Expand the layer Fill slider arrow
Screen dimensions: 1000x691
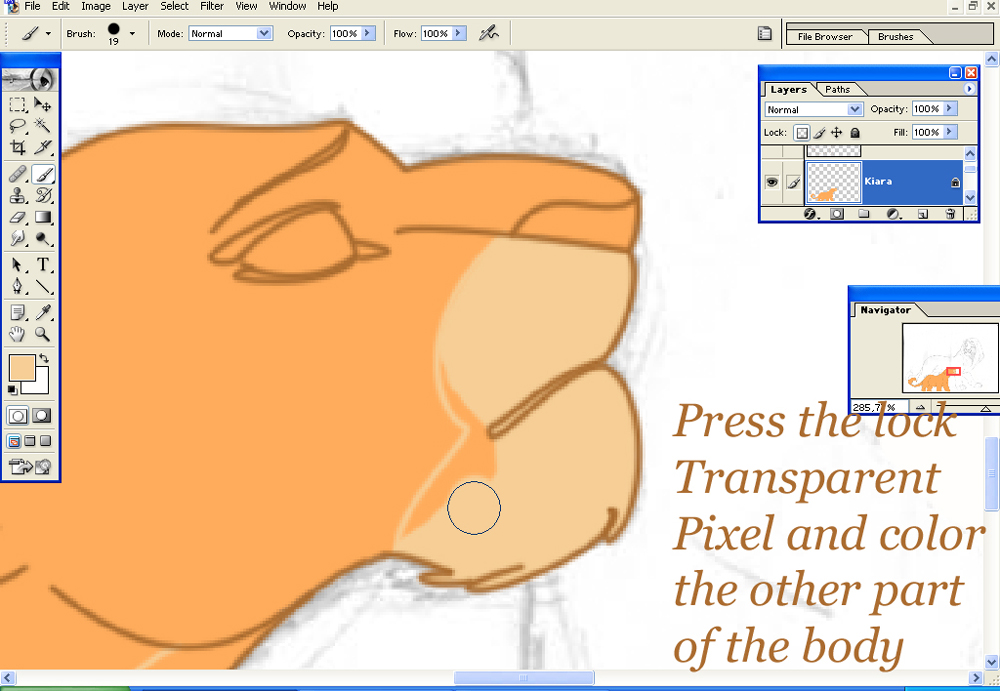[950, 132]
